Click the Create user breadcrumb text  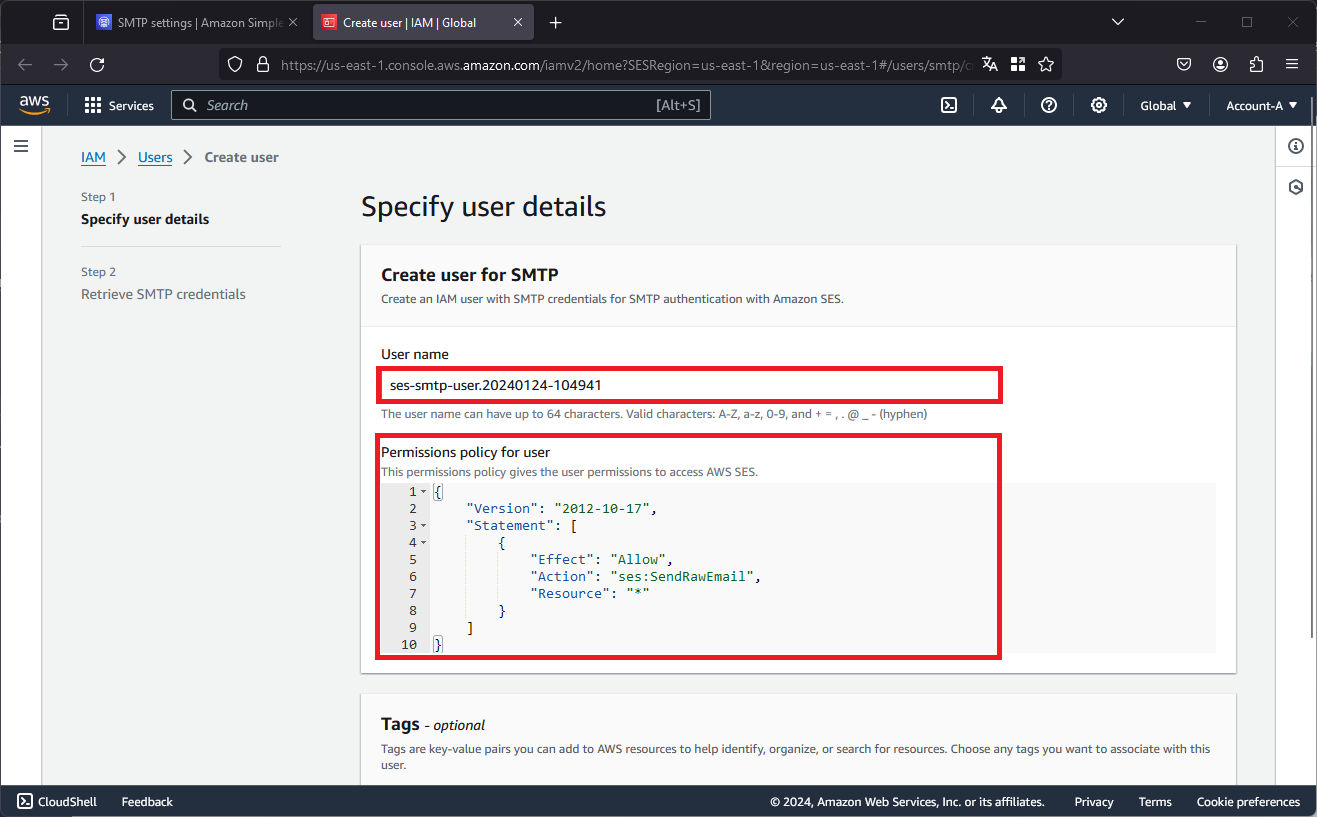coord(241,157)
